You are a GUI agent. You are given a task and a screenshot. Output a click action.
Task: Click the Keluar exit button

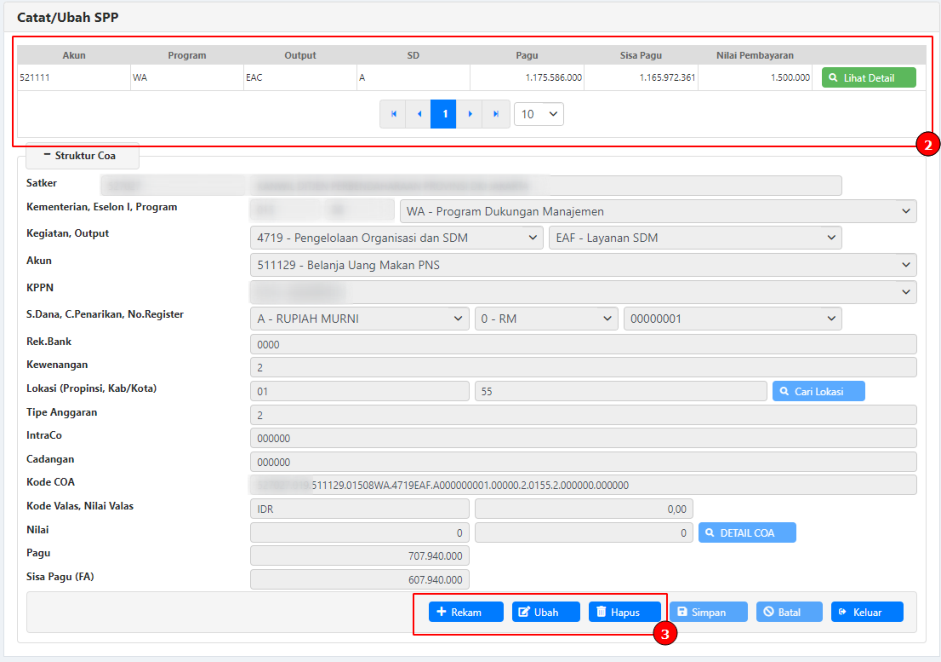click(x=866, y=612)
